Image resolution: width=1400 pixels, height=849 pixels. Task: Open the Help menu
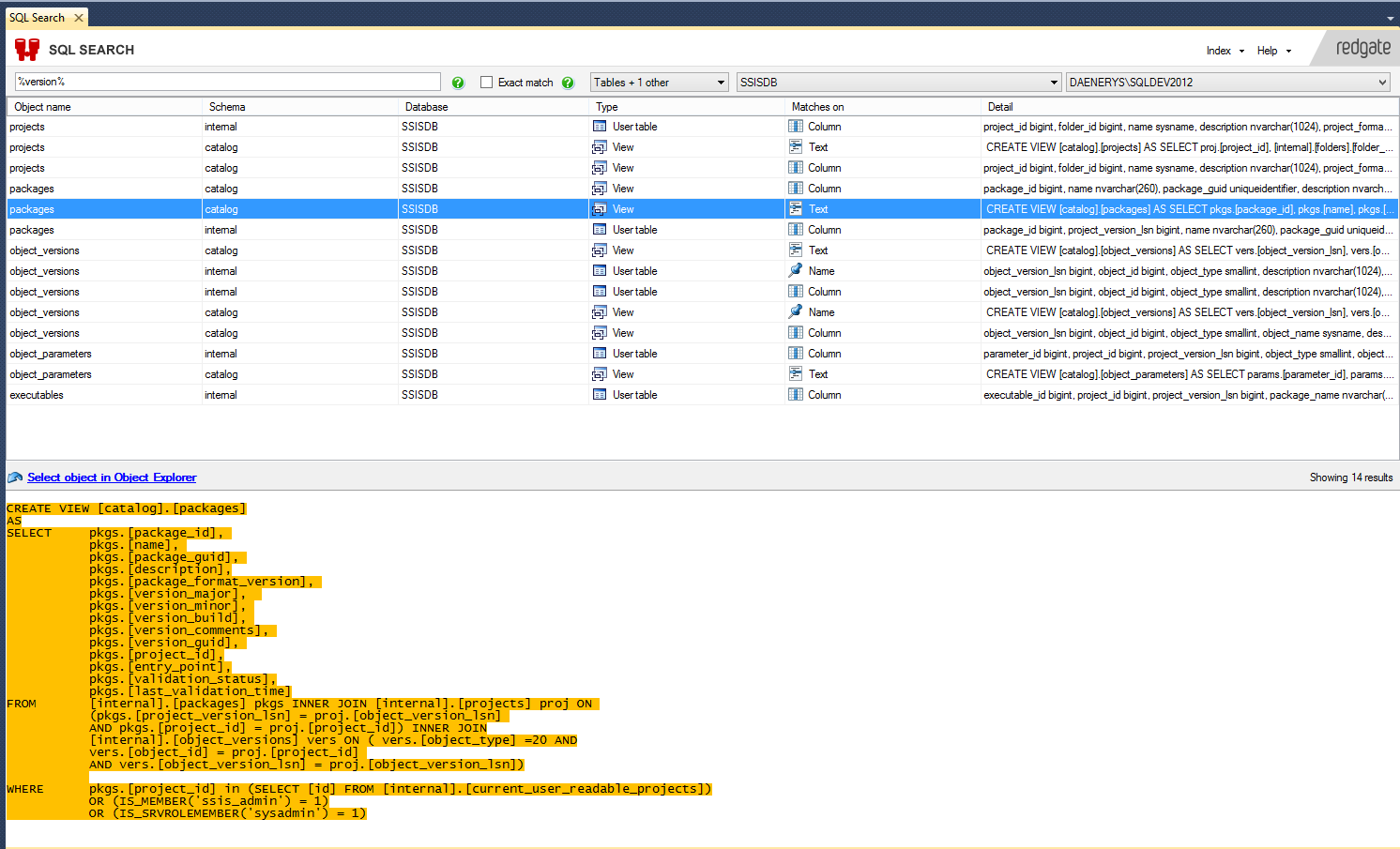click(1273, 51)
